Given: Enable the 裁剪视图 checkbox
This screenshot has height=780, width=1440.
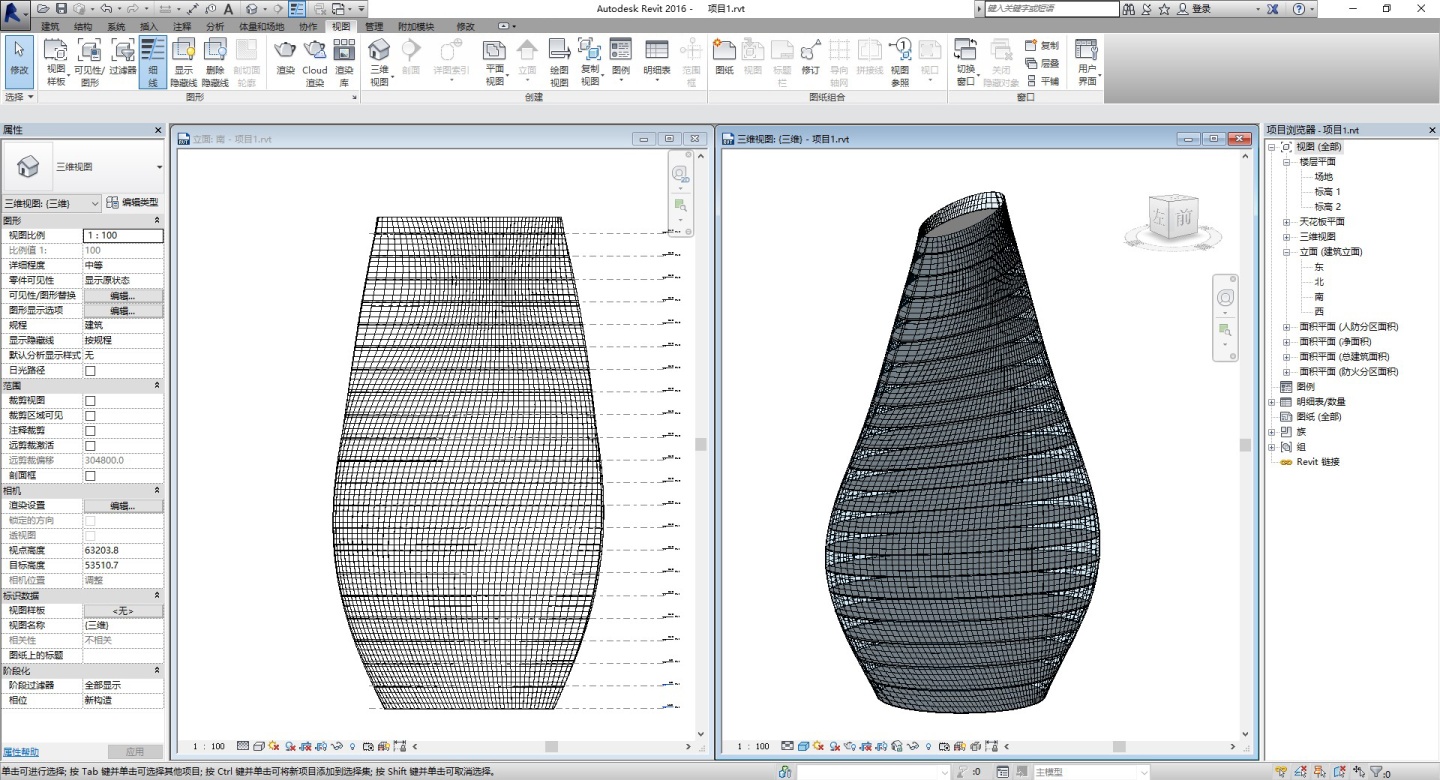Looking at the screenshot, I should pos(90,400).
